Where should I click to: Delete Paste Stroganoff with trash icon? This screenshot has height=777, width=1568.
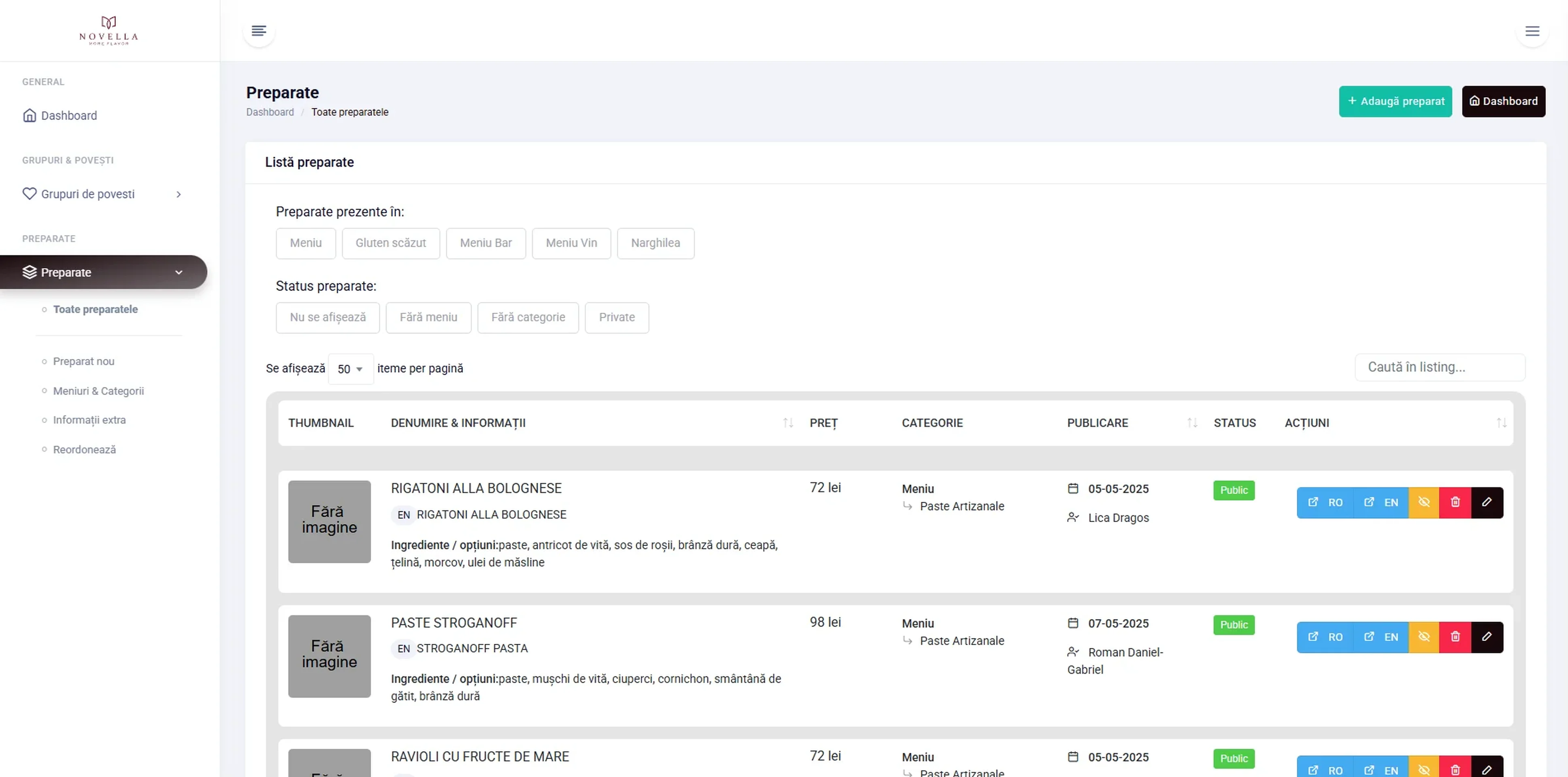[x=1455, y=637]
